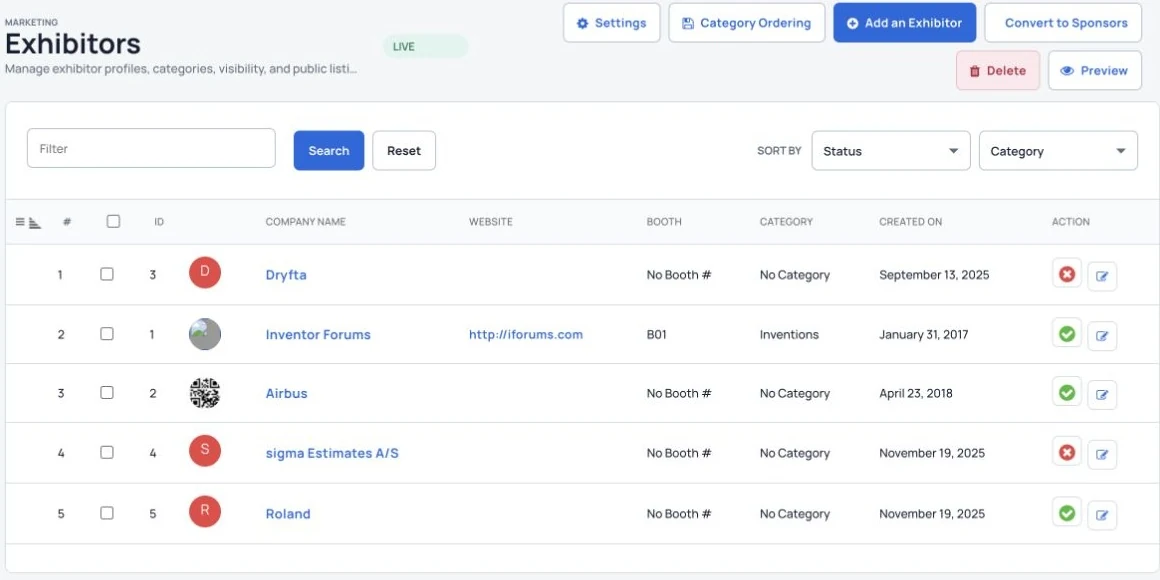Screen dimensions: 1160x580
Task: Delete selected exhibitors
Action: click(998, 70)
